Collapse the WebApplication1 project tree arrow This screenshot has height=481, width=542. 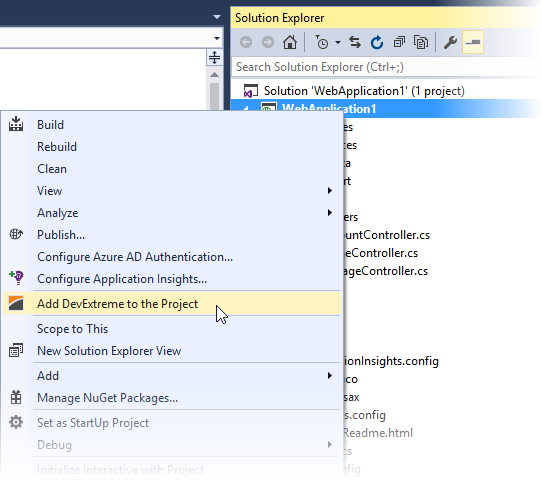tap(245, 109)
